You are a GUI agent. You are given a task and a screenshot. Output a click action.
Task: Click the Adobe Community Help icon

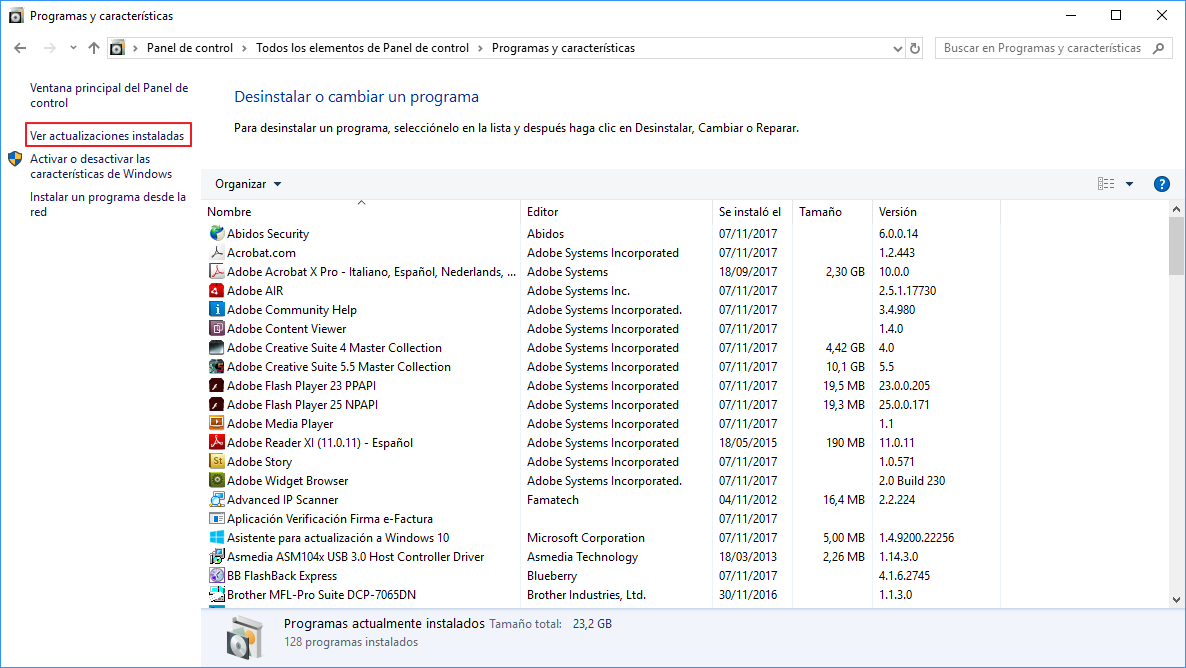point(216,309)
